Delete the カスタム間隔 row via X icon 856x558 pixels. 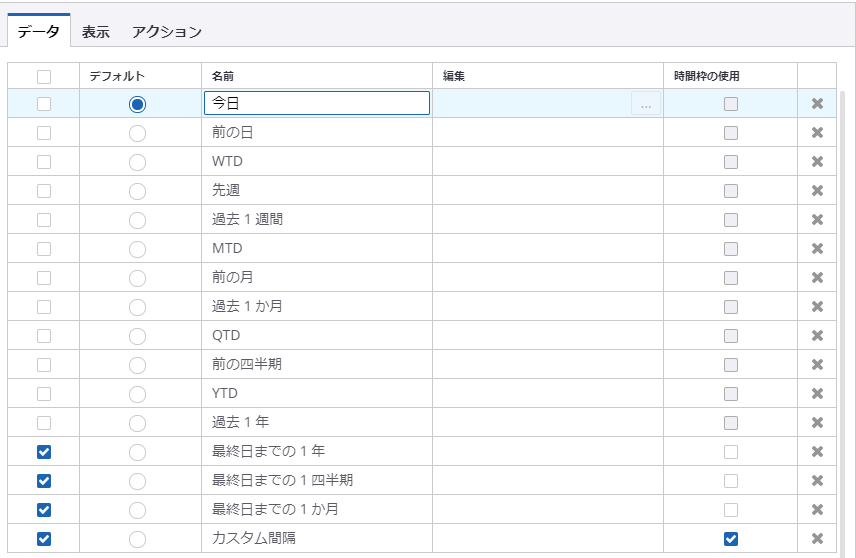(x=817, y=539)
